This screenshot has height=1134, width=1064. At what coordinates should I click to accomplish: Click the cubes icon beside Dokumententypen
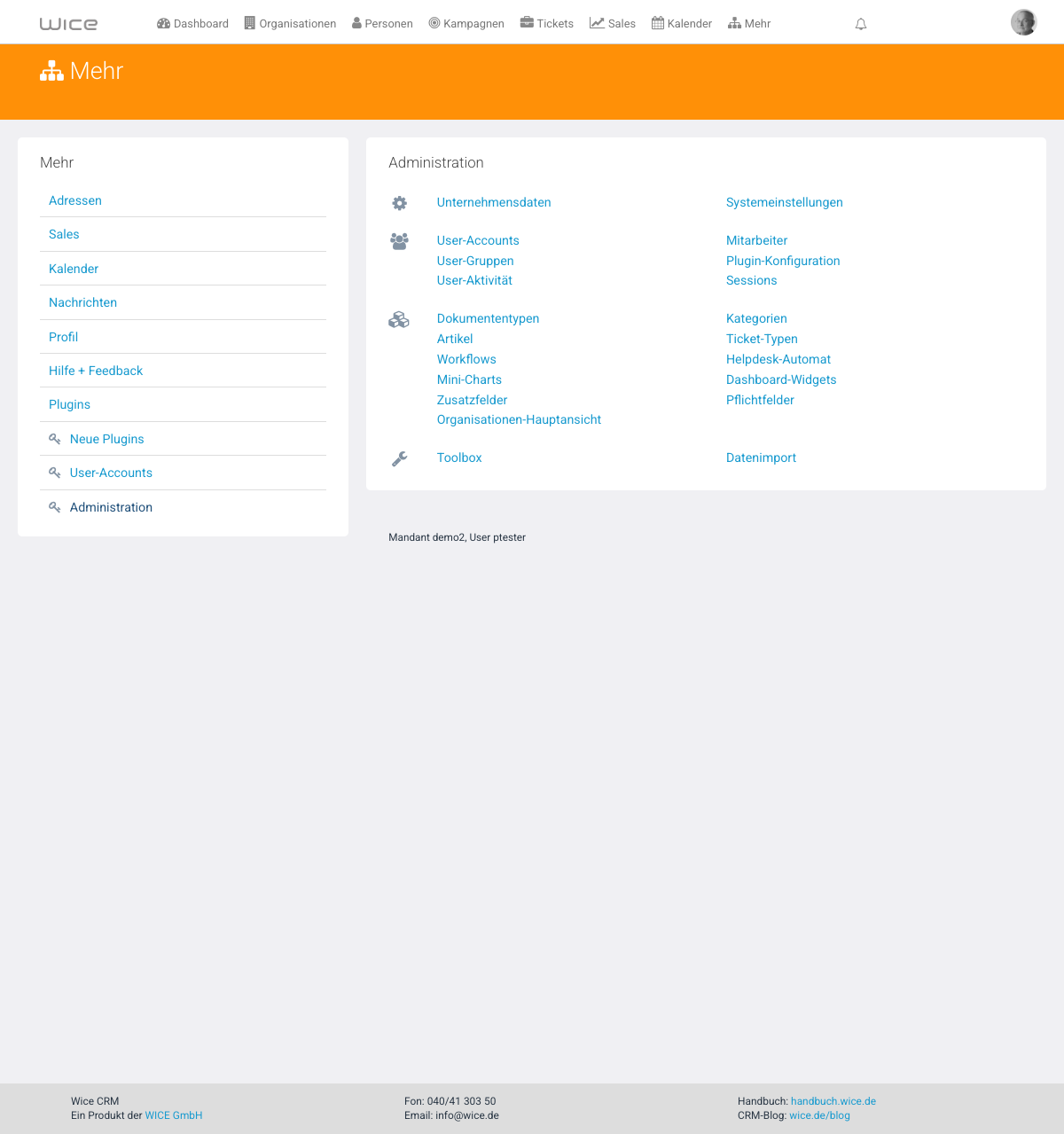(399, 319)
